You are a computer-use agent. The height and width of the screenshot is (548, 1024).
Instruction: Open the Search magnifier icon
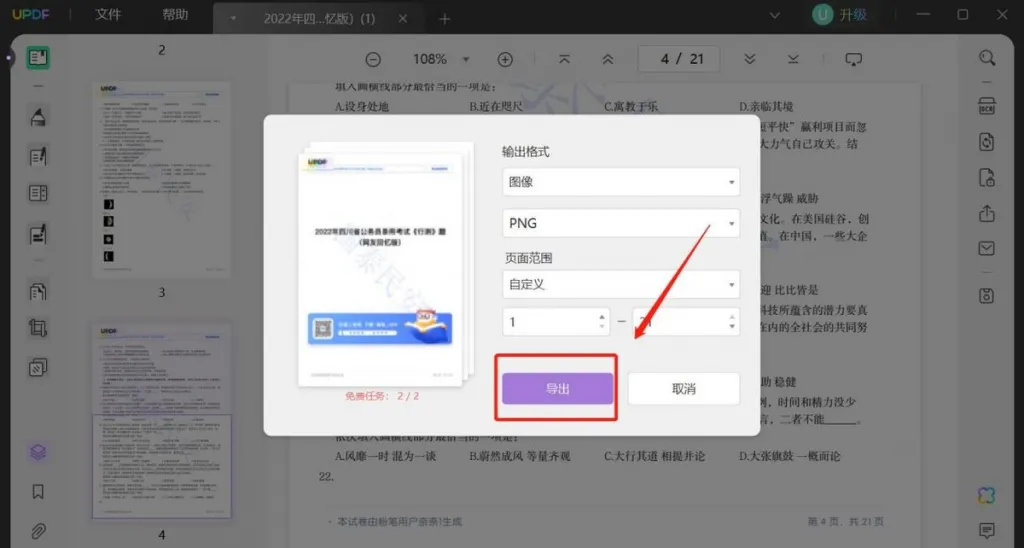[x=987, y=58]
